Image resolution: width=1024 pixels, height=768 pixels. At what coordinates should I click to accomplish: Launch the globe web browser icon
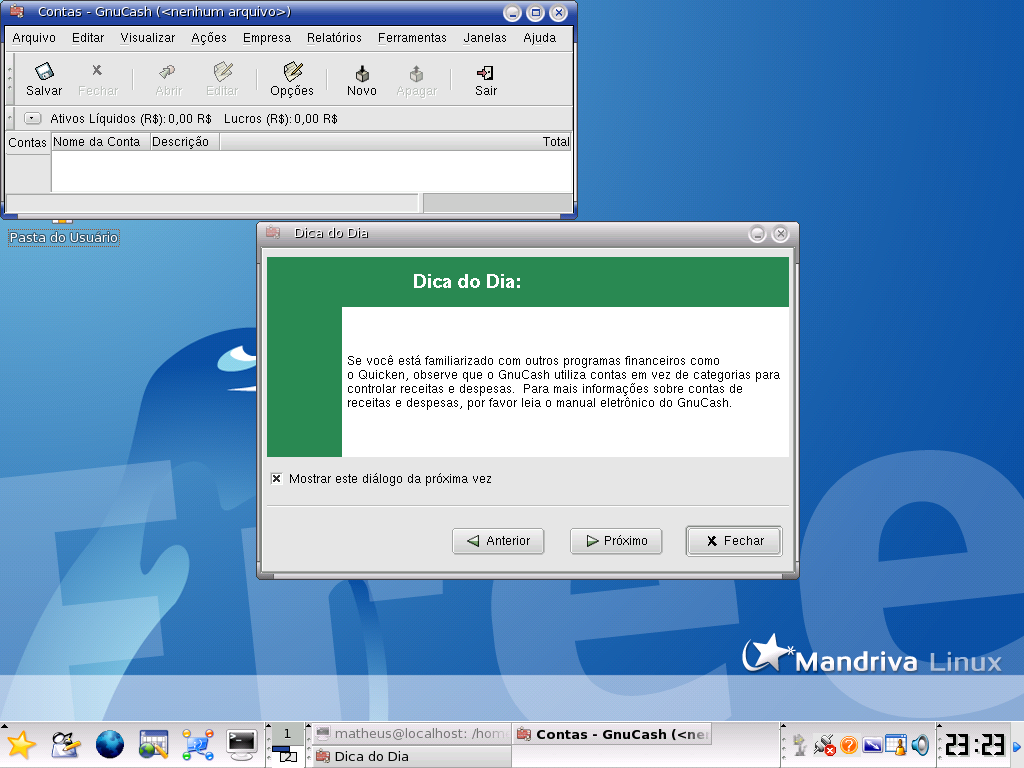tap(110, 745)
